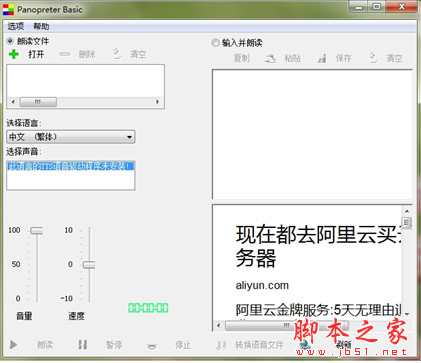This screenshot has height=363, width=421.
Task: Click the file list scrollbar right arrow
Action: click(157, 102)
